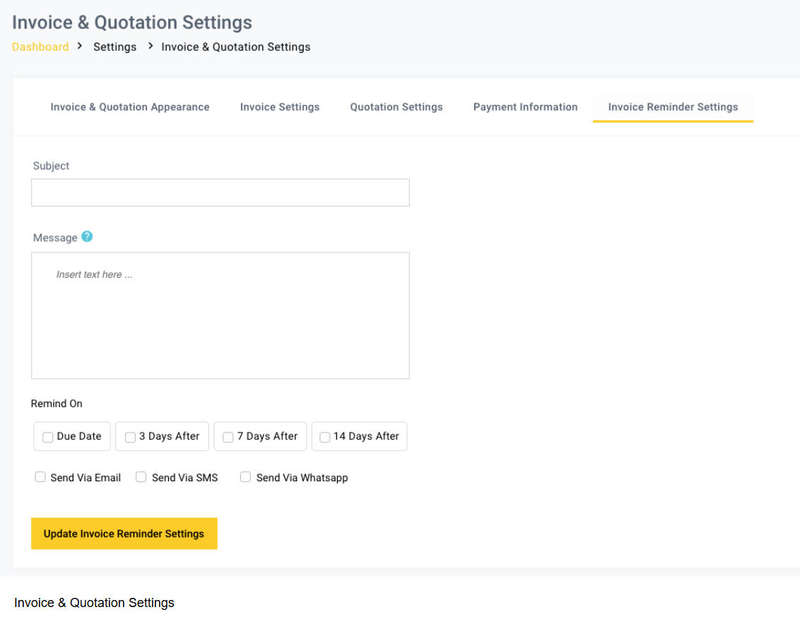This screenshot has height=641, width=800.
Task: Tick the 7 Days After checkbox
Action: tap(228, 437)
